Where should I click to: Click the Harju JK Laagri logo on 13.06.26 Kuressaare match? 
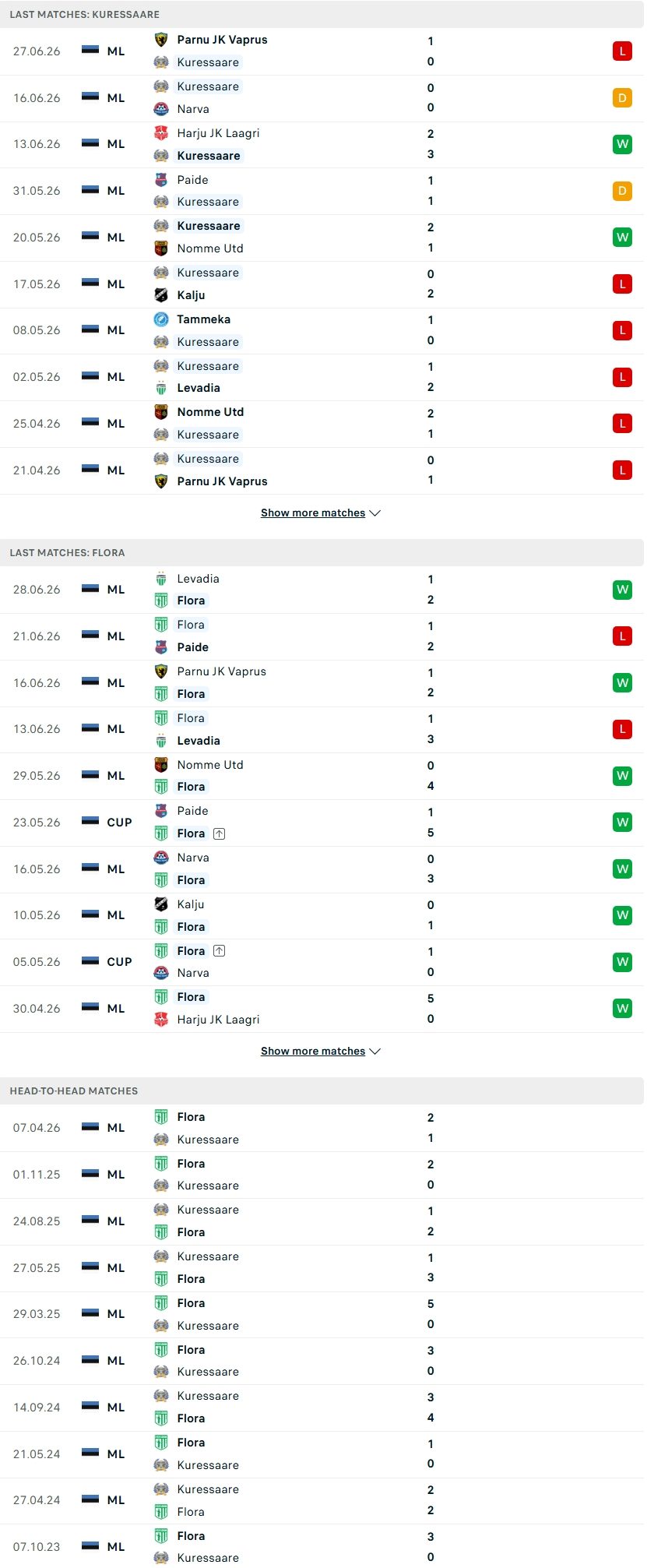pos(161,133)
